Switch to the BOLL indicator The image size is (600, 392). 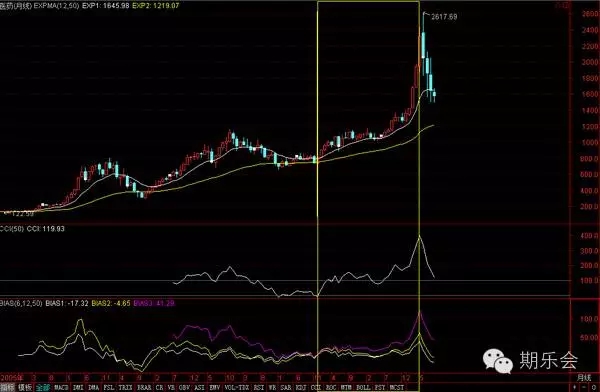click(x=363, y=387)
